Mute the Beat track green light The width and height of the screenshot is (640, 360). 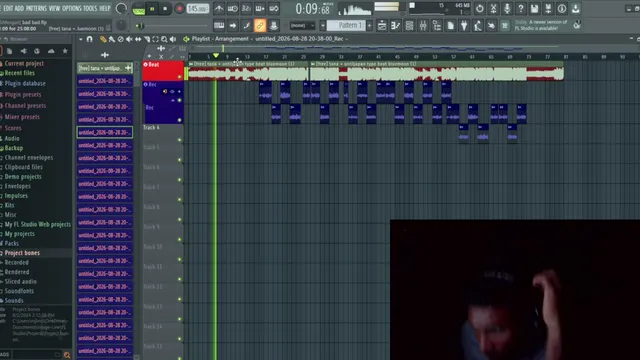click(x=180, y=77)
